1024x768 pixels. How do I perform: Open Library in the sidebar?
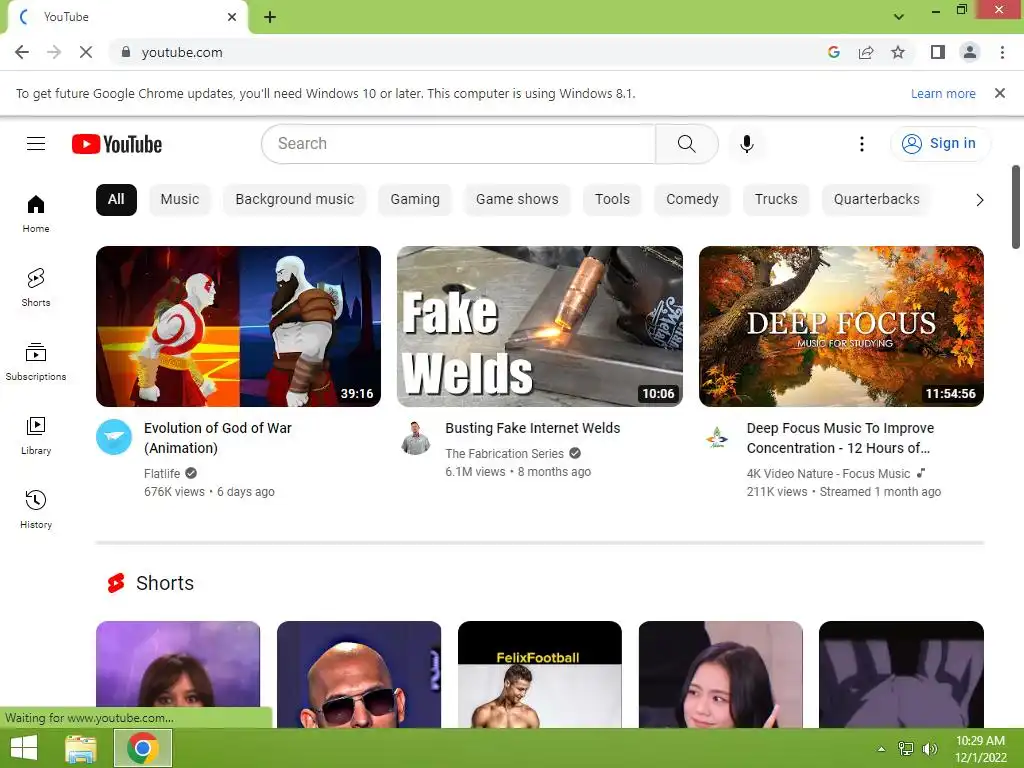coord(36,436)
